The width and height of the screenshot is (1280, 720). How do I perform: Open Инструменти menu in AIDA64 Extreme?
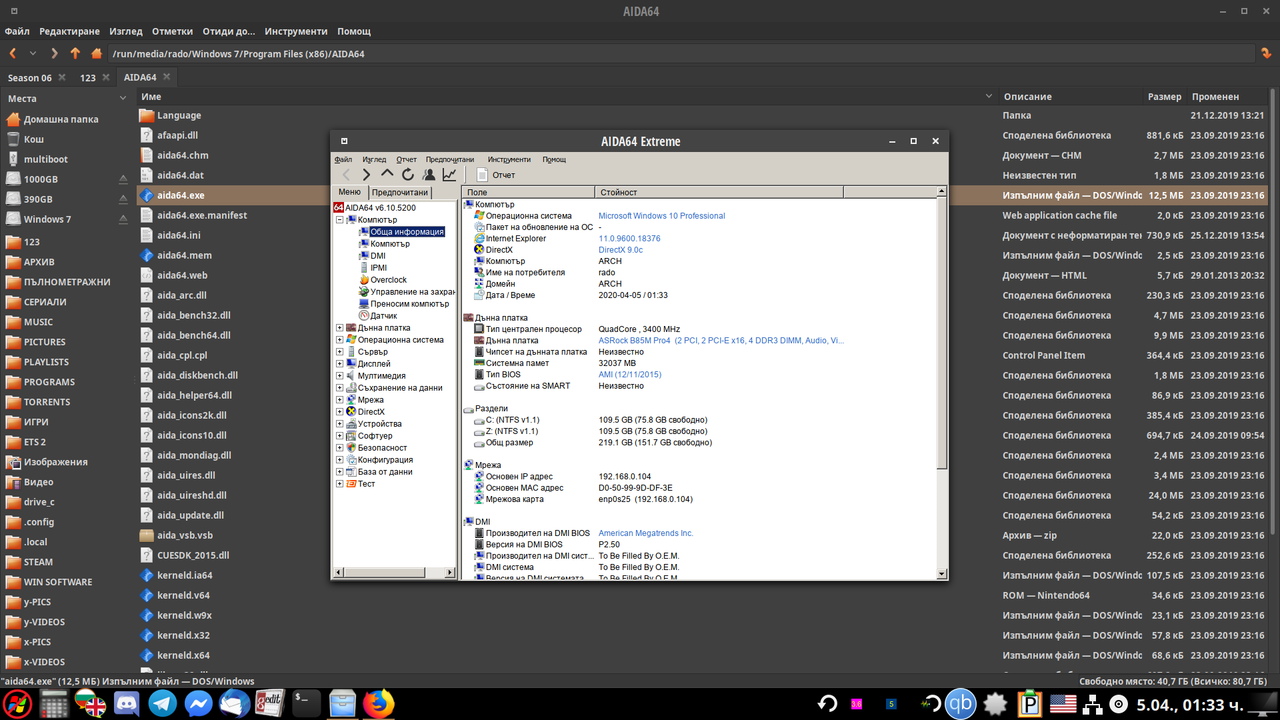click(509, 159)
